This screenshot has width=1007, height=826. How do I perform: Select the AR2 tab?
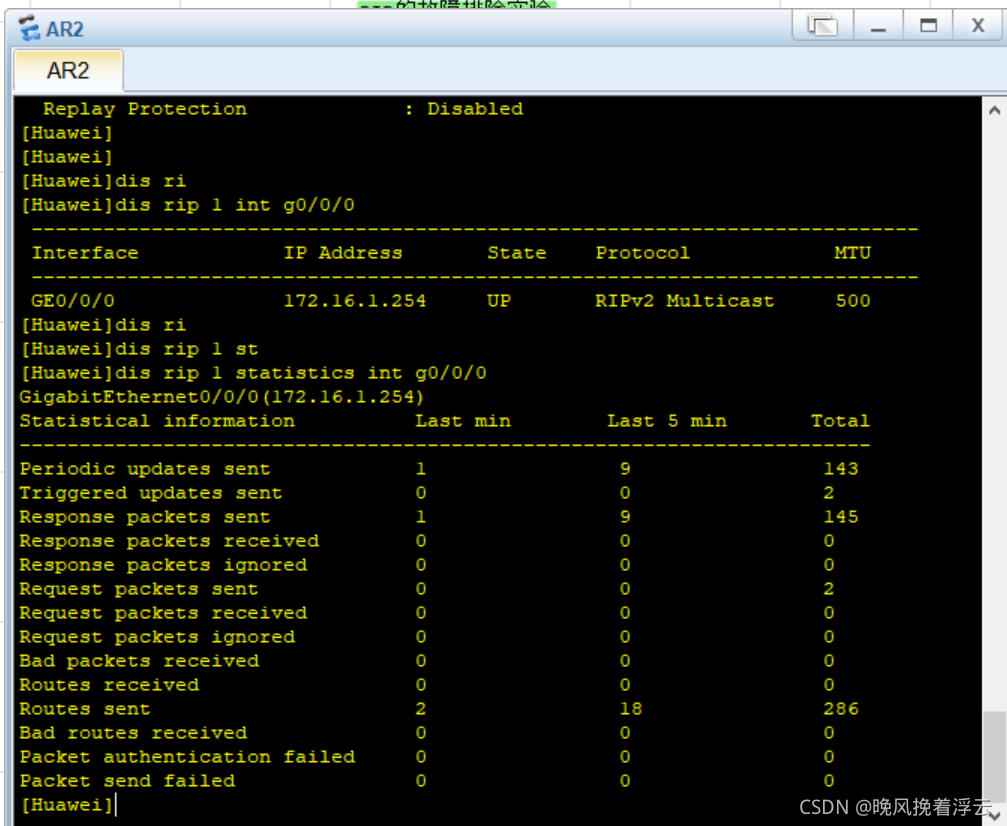tap(68, 71)
